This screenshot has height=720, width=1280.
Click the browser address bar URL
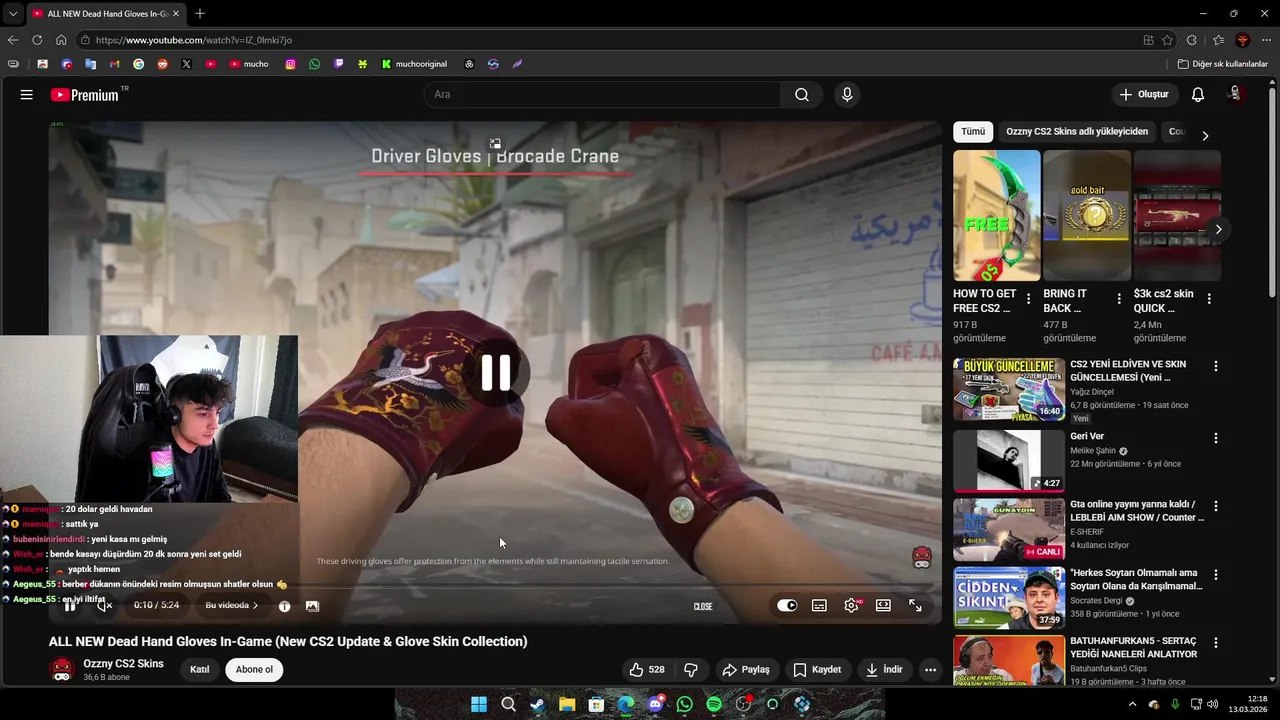(194, 40)
